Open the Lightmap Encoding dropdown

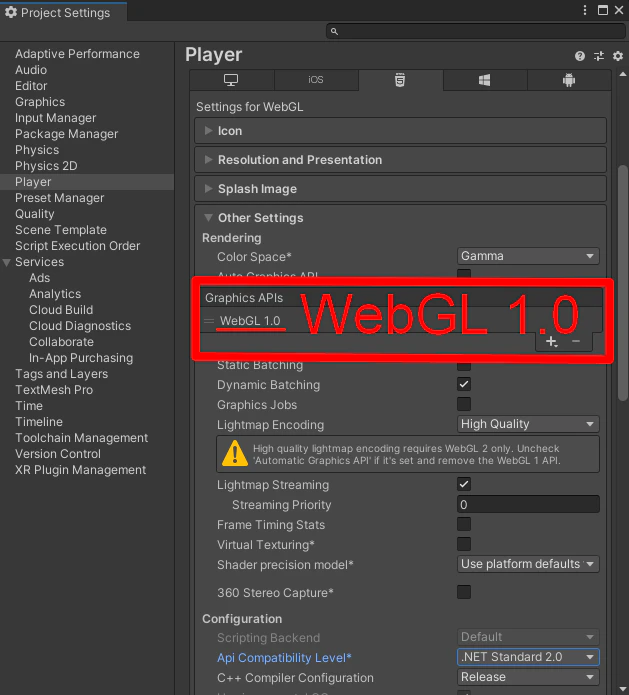click(x=528, y=424)
